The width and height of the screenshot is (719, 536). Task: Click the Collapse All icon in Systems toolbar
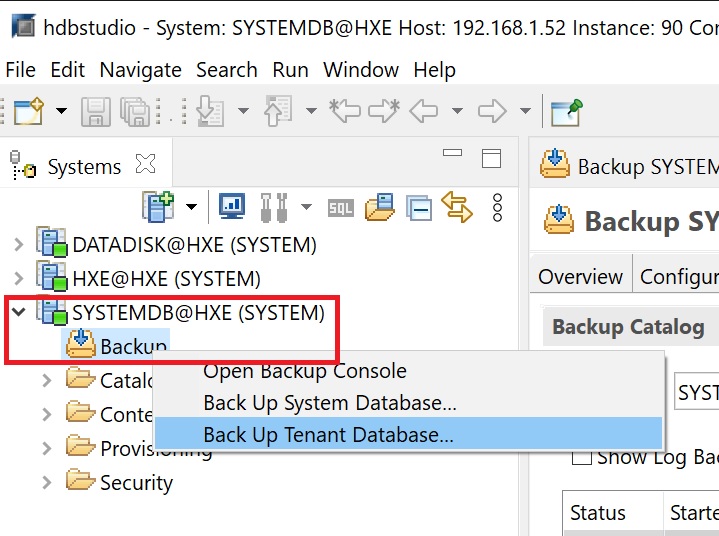pos(419,208)
